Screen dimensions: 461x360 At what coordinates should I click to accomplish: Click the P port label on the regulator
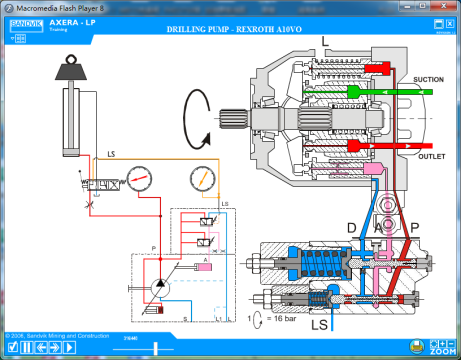point(414,228)
